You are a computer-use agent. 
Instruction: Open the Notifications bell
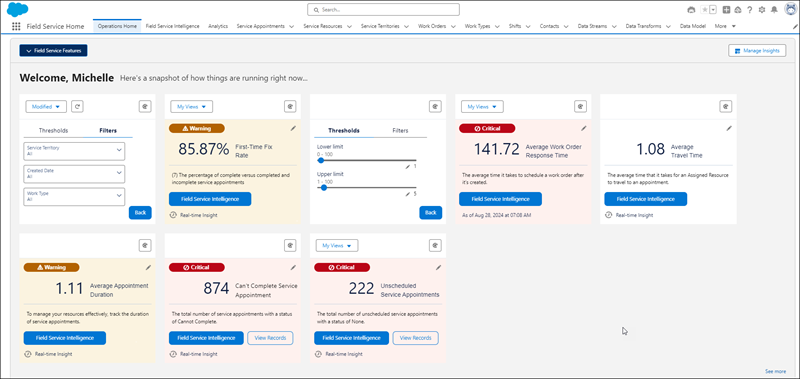774,10
